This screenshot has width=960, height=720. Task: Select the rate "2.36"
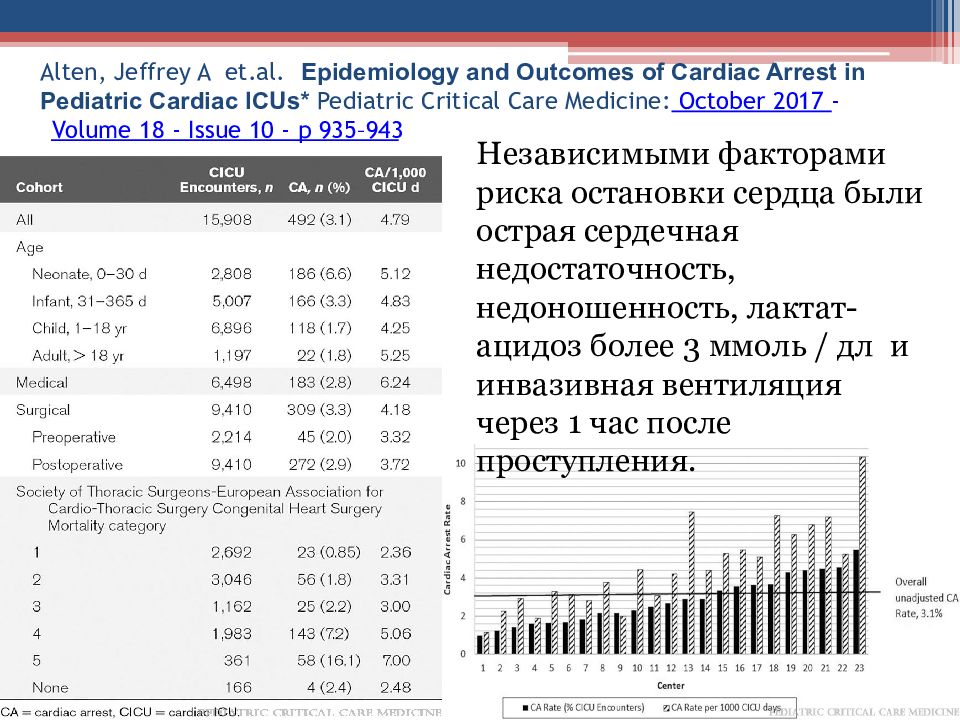395,553
